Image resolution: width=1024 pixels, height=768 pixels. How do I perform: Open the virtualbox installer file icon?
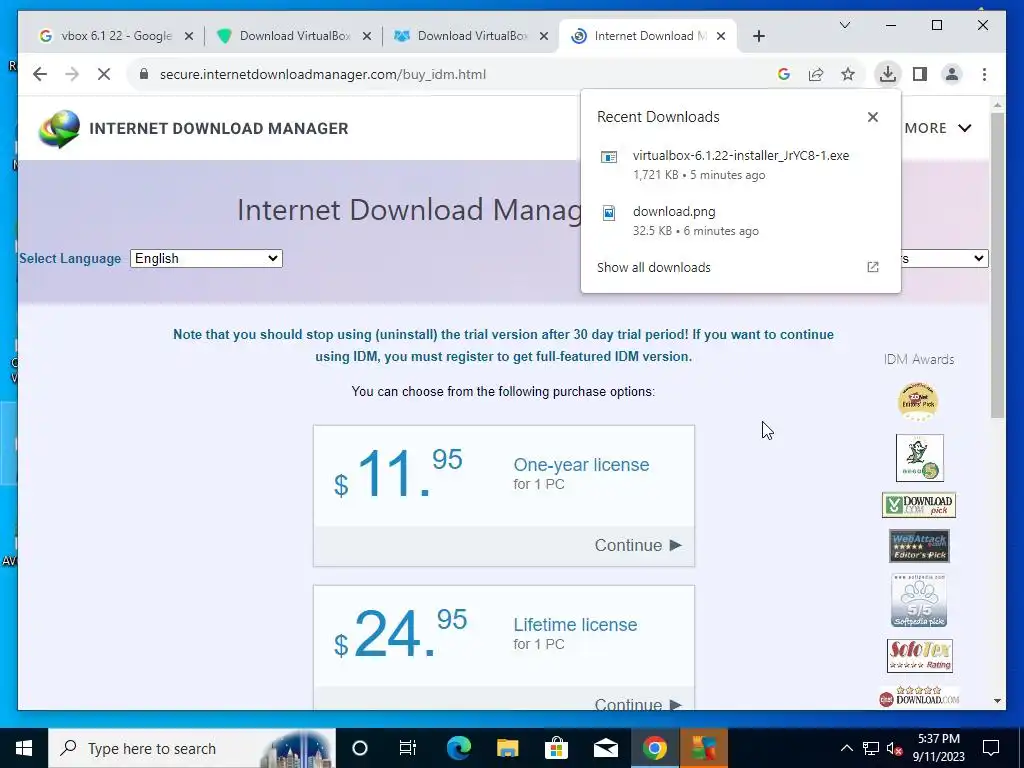609,157
